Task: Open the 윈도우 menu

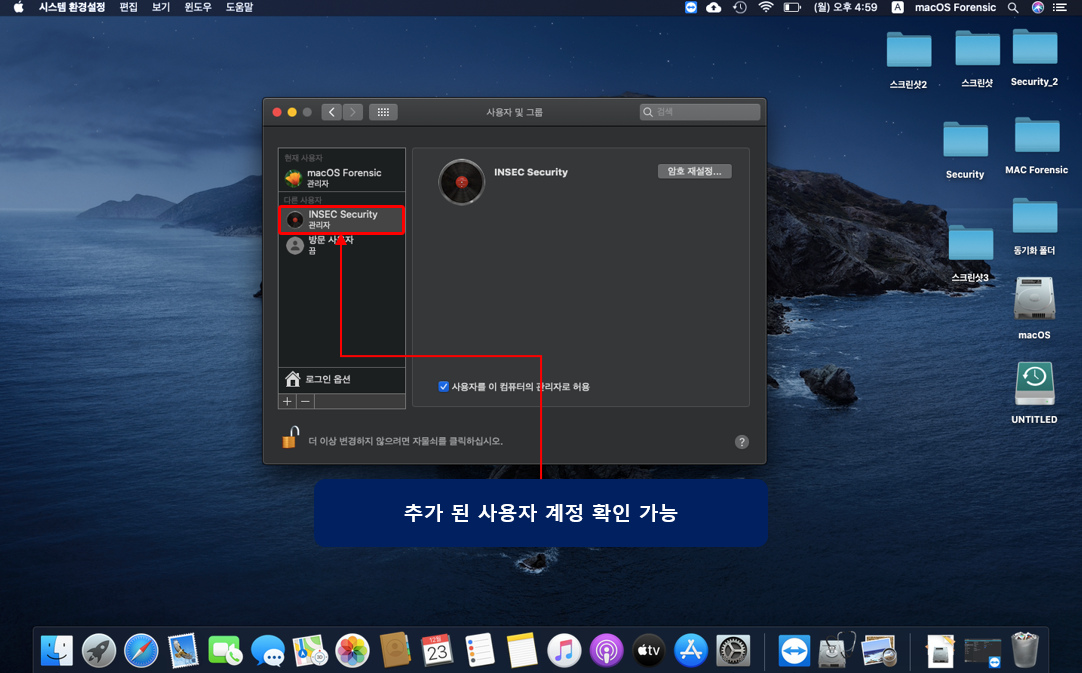Action: pos(195,7)
